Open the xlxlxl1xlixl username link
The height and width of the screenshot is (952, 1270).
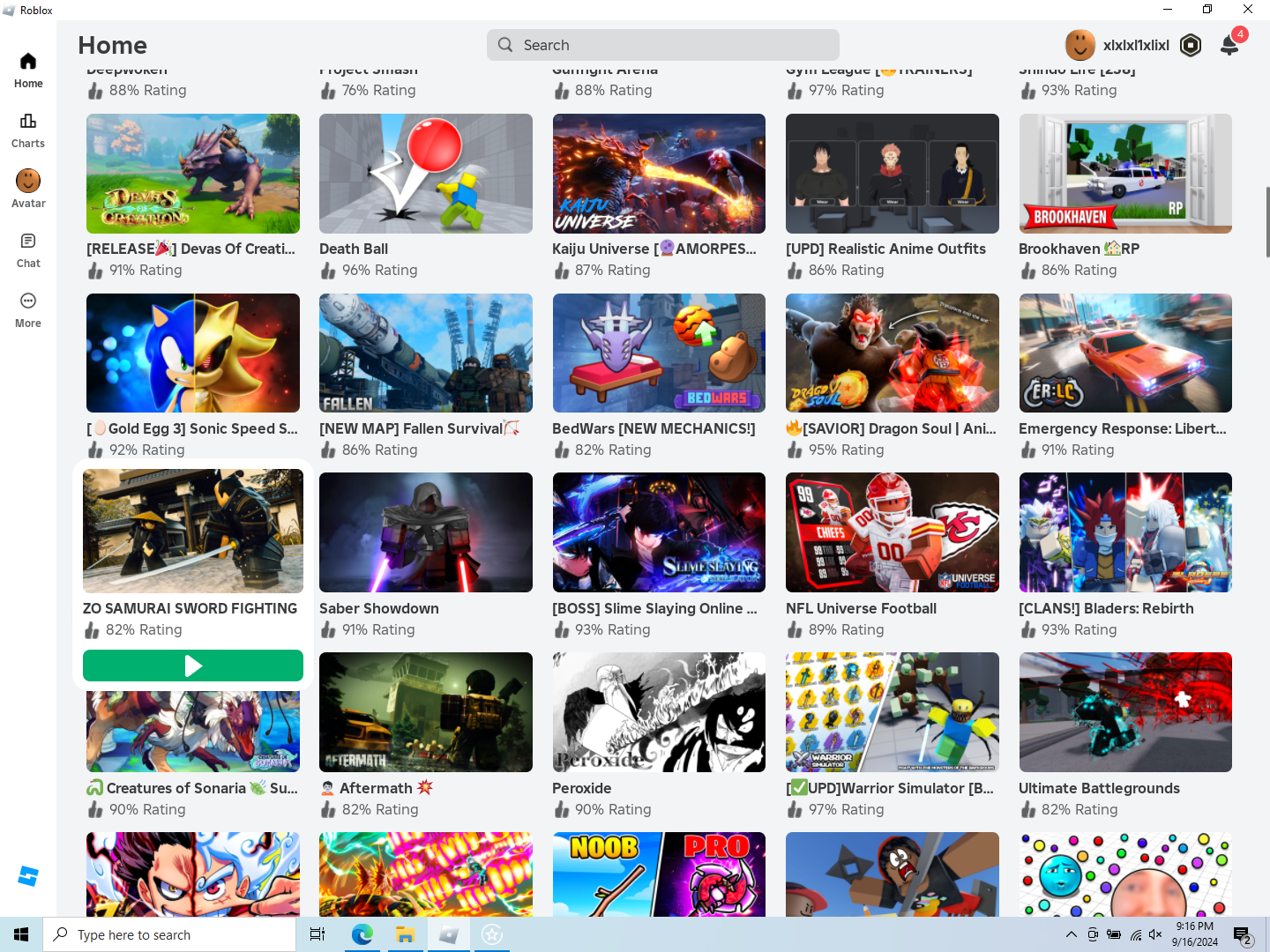pos(1136,45)
